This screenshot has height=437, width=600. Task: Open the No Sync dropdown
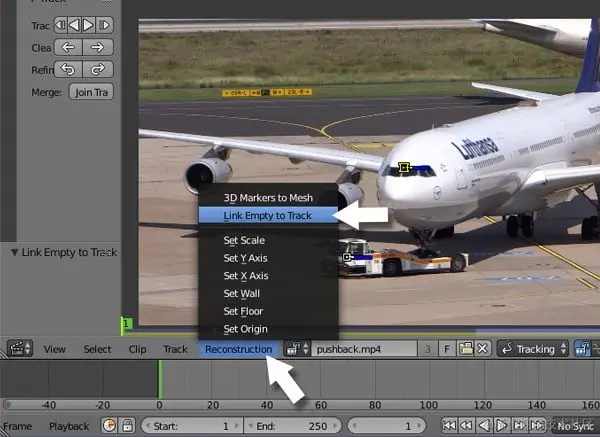pos(575,426)
